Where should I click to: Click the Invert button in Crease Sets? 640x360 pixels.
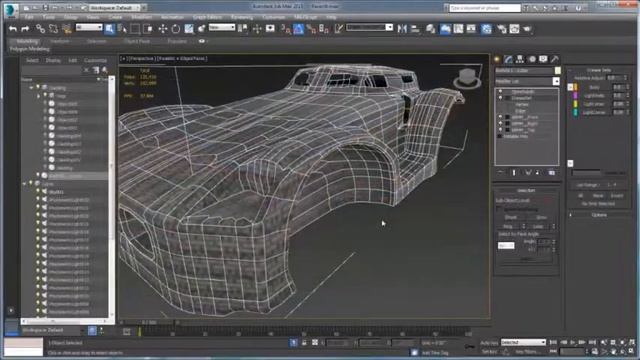coord(617,196)
